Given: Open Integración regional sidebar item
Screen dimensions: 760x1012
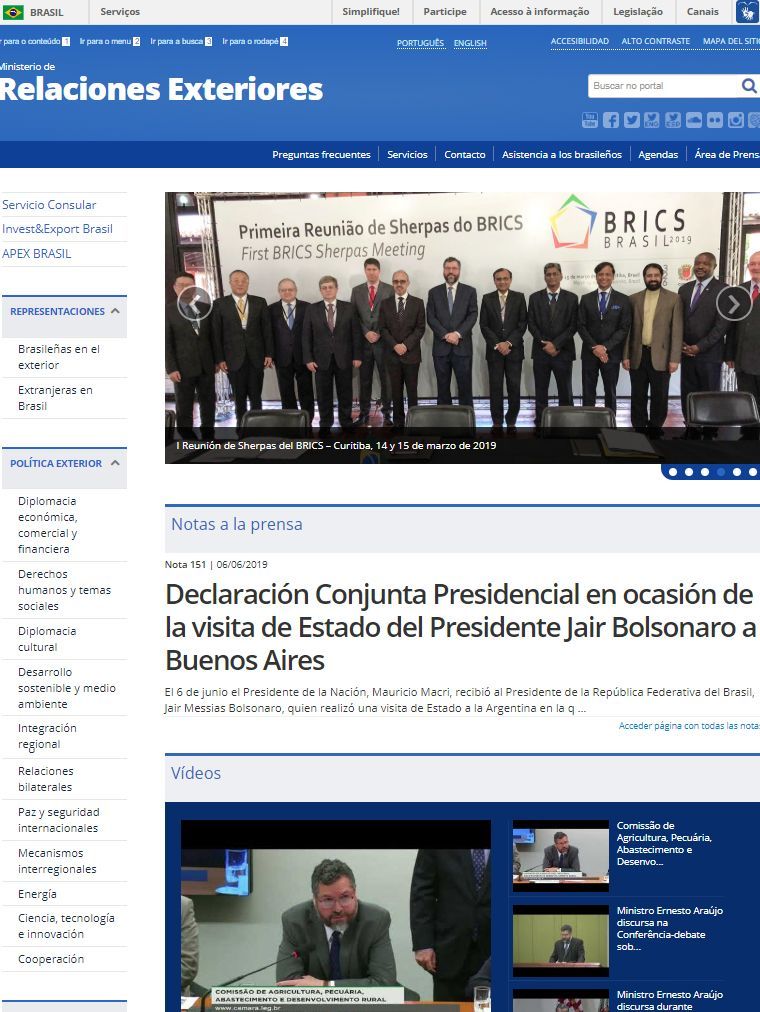Looking at the screenshot, I should tap(47, 736).
